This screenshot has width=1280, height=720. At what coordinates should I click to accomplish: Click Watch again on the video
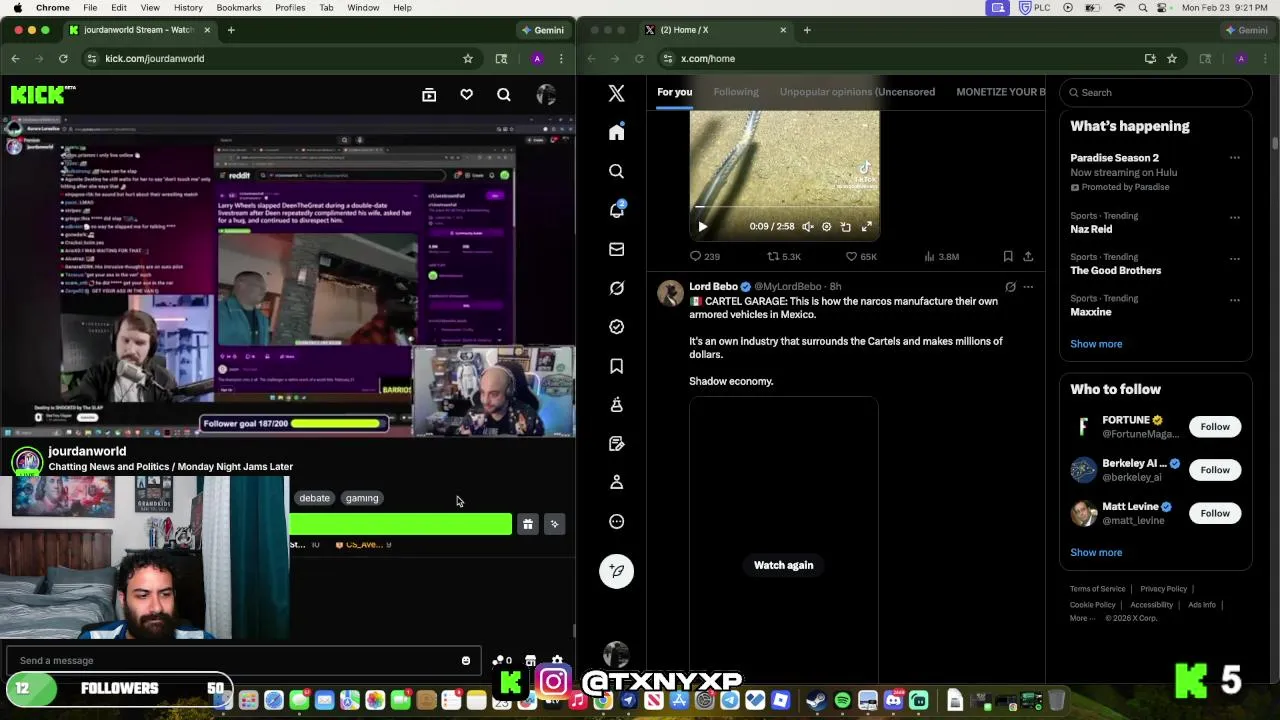[784, 565]
